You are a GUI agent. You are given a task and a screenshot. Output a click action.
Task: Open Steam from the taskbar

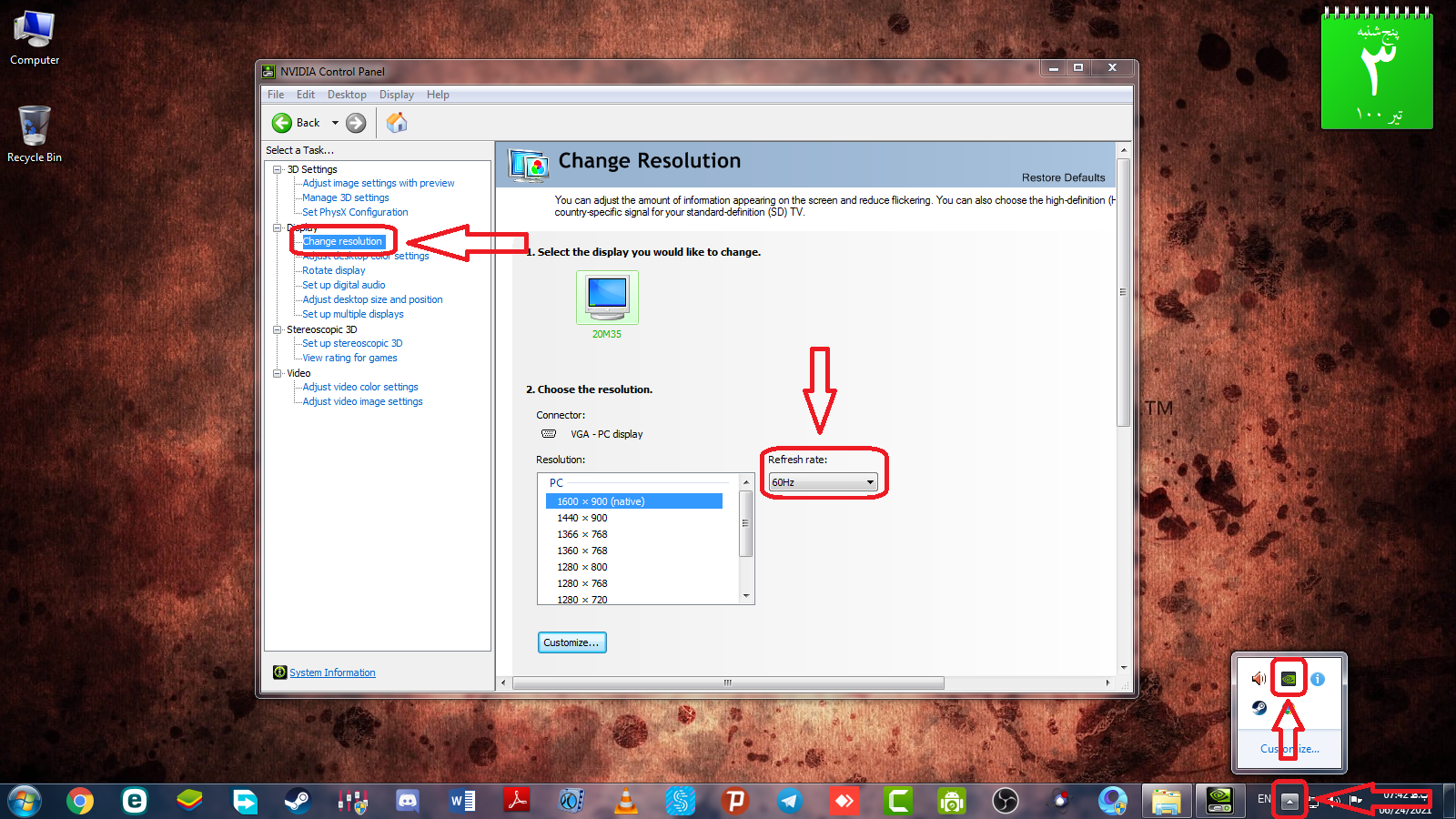(x=298, y=801)
